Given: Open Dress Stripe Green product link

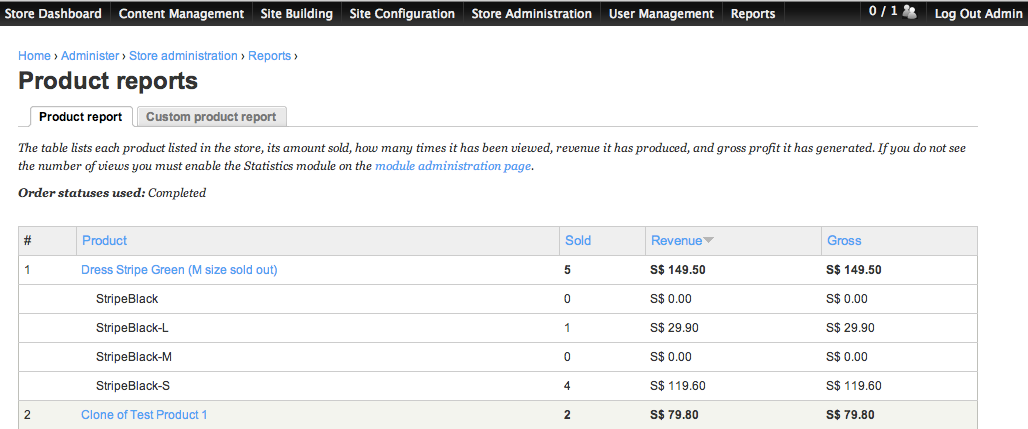Looking at the screenshot, I should pyautogui.click(x=179, y=270).
